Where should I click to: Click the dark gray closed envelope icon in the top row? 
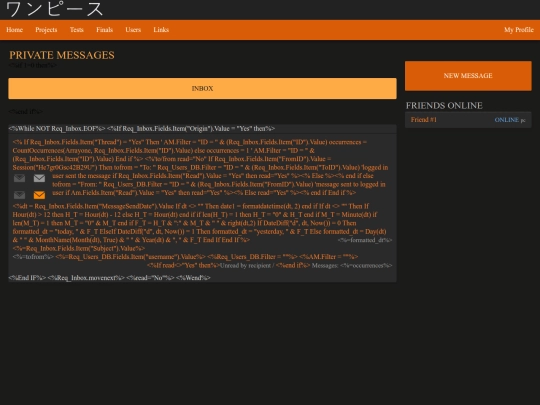coord(19,178)
